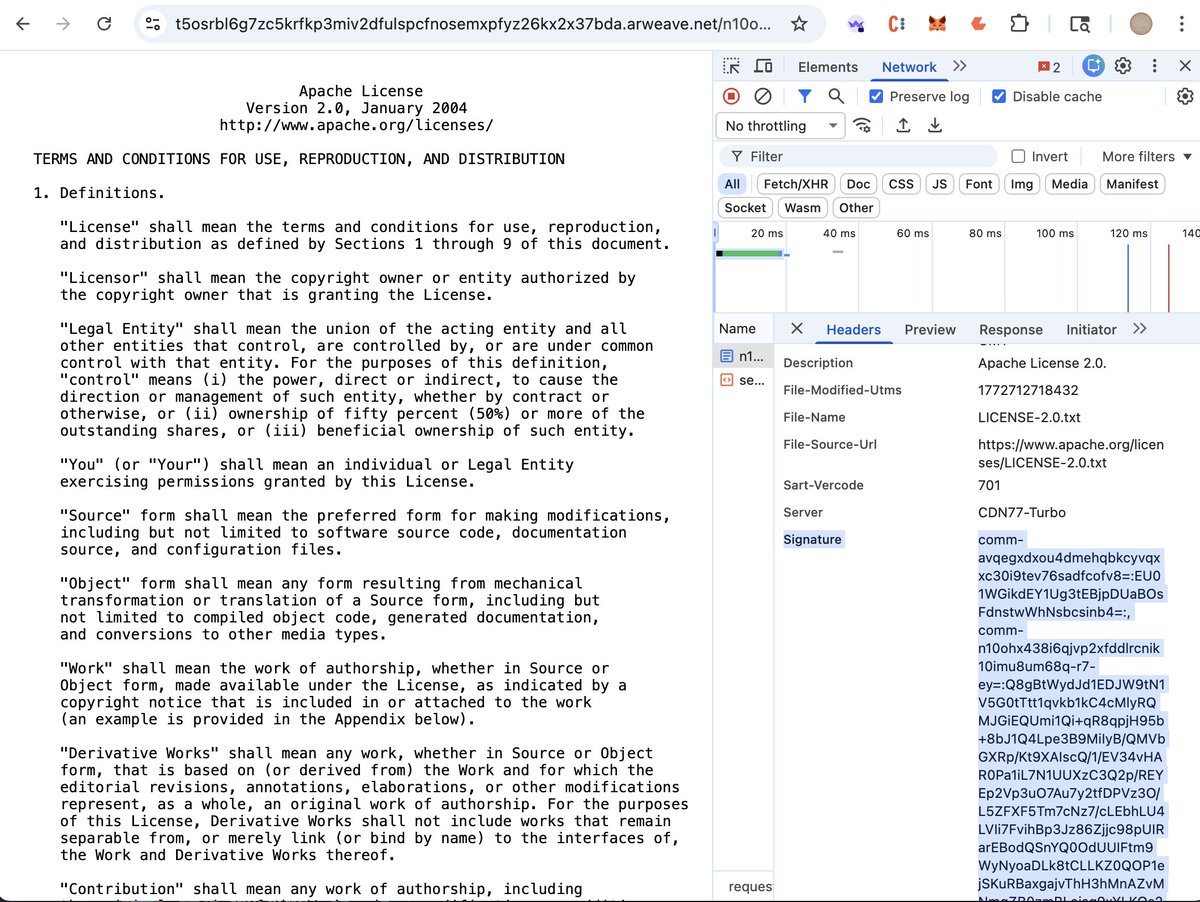Uncheck the Disable cache checkbox
This screenshot has height=902, width=1200.
click(x=999, y=96)
